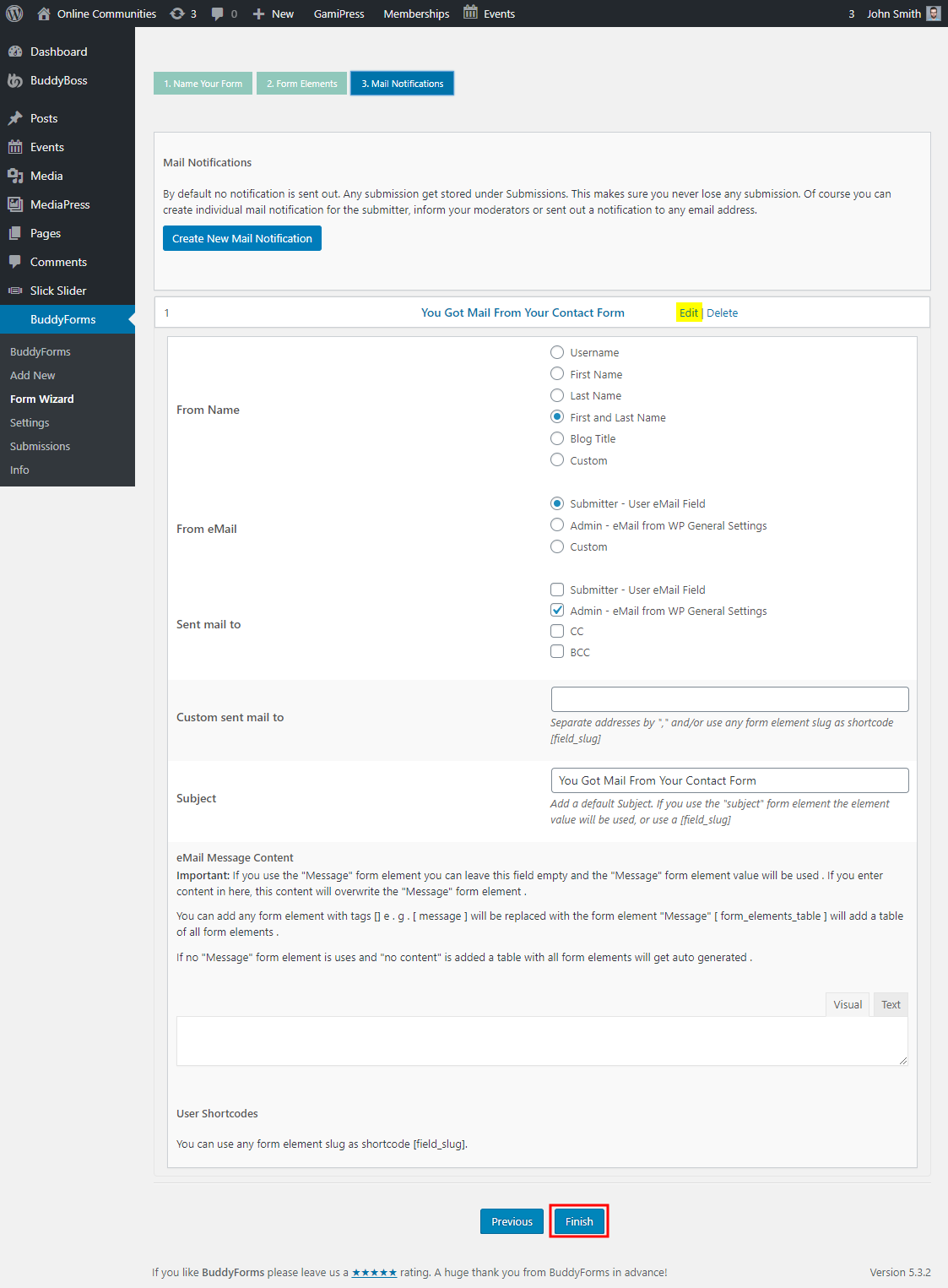Open the New content dropdown in admin bar
This screenshot has width=948, height=1288.
click(272, 13)
